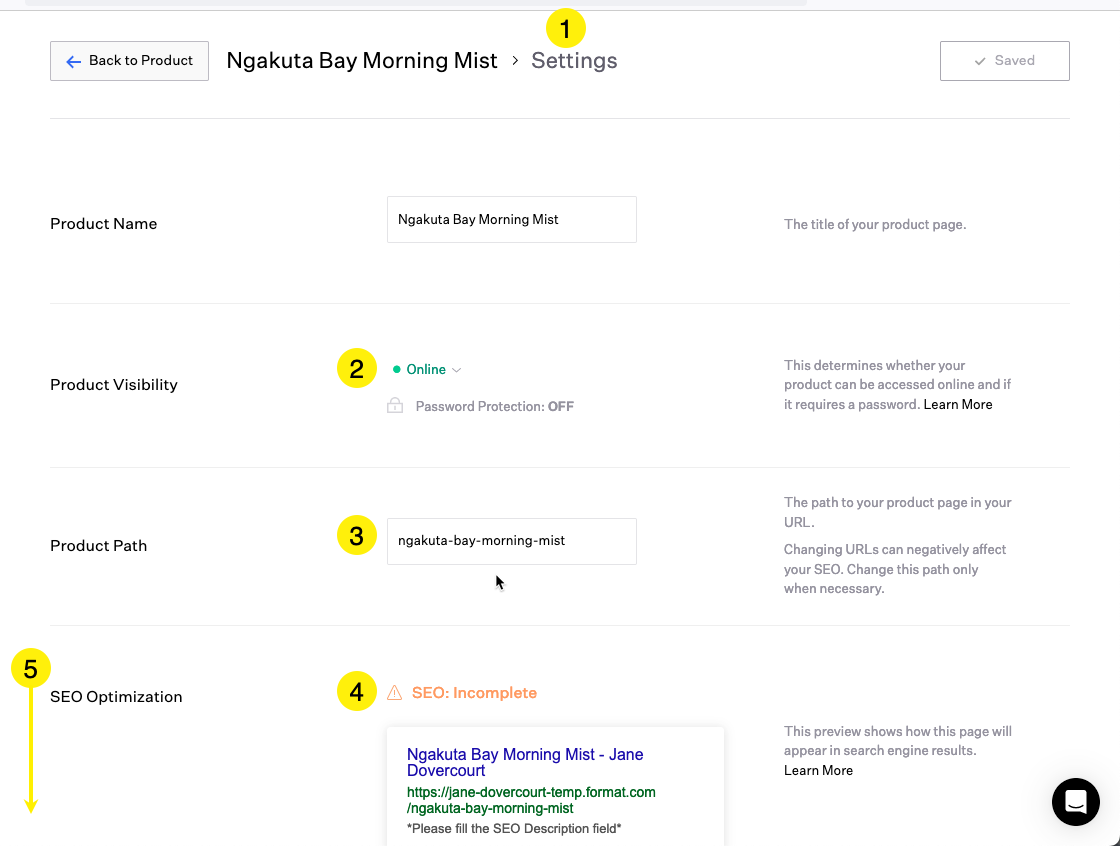Toggle Password Protection OFF setting

(494, 407)
